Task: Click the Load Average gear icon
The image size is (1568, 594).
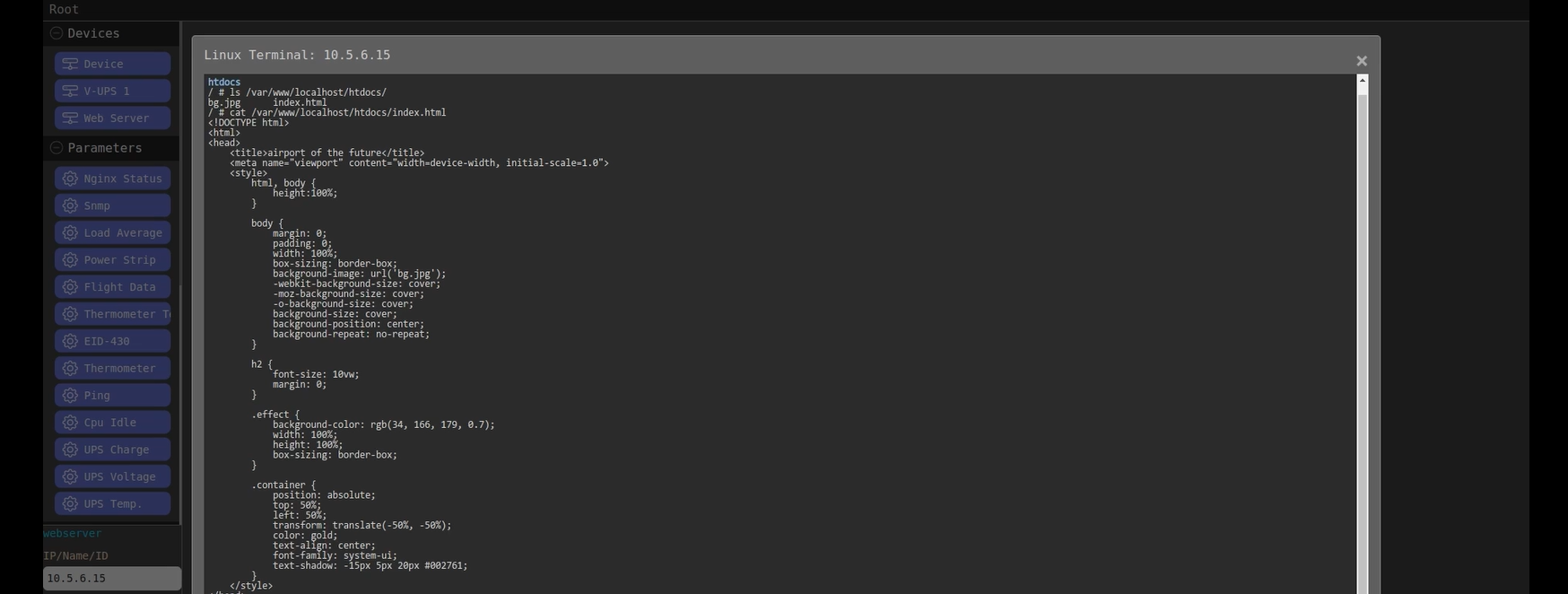Action: point(70,232)
